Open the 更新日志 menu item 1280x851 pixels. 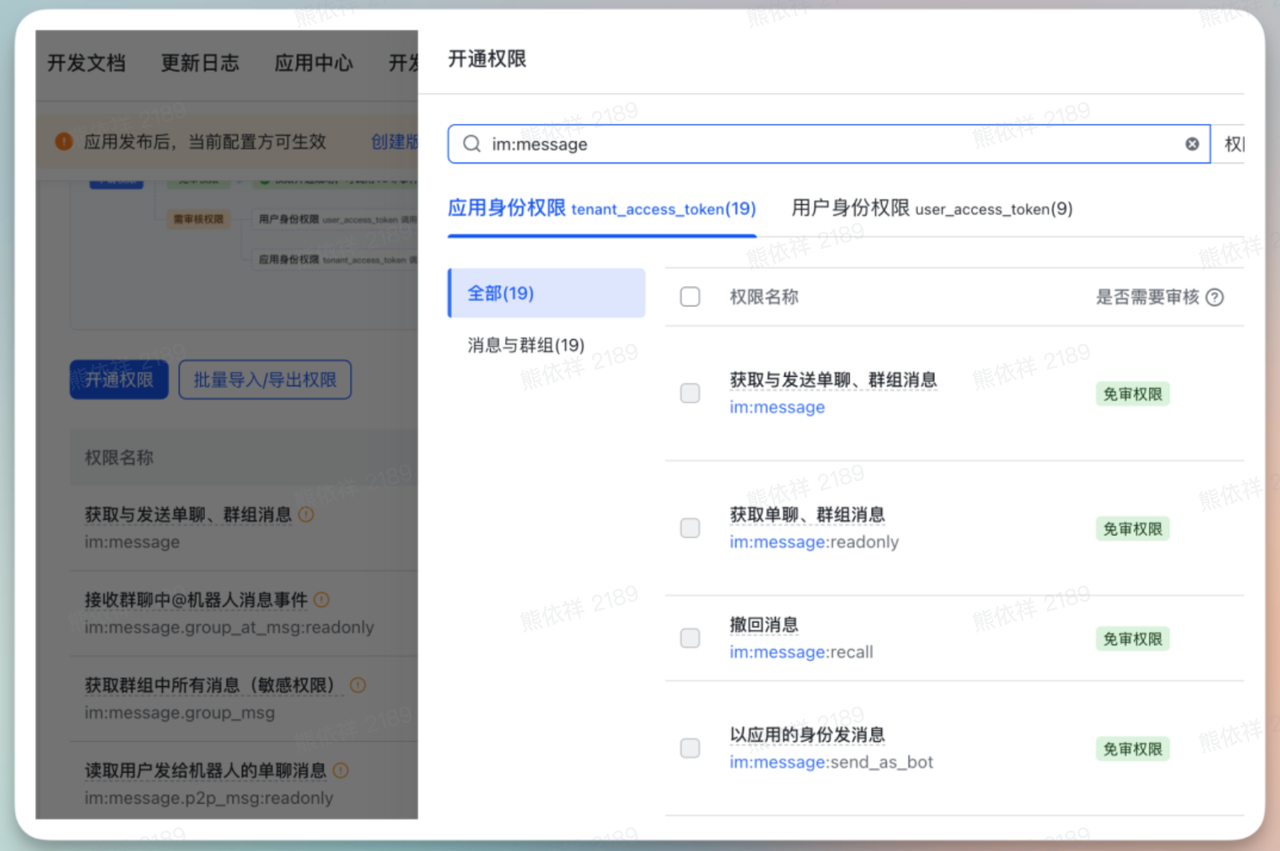pos(199,63)
